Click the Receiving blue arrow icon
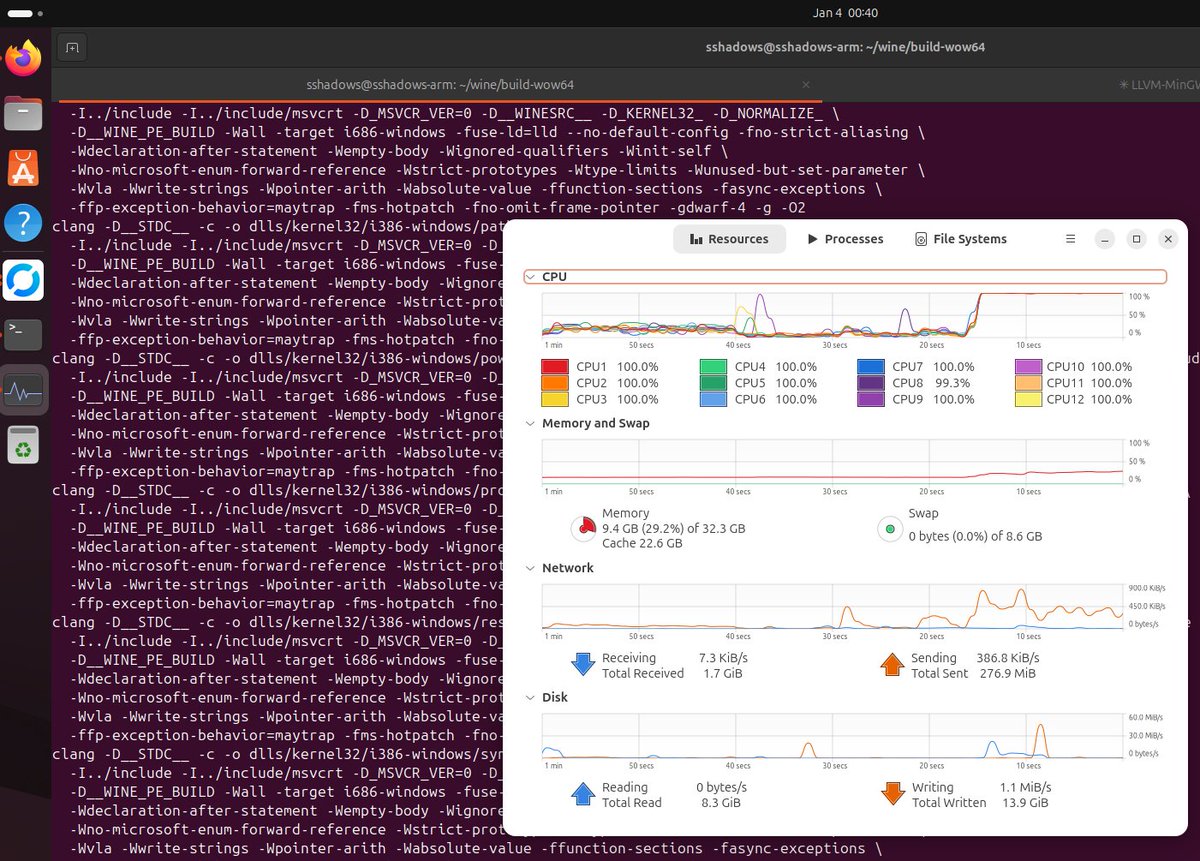Screen dimensions: 1200x861 point(582,665)
